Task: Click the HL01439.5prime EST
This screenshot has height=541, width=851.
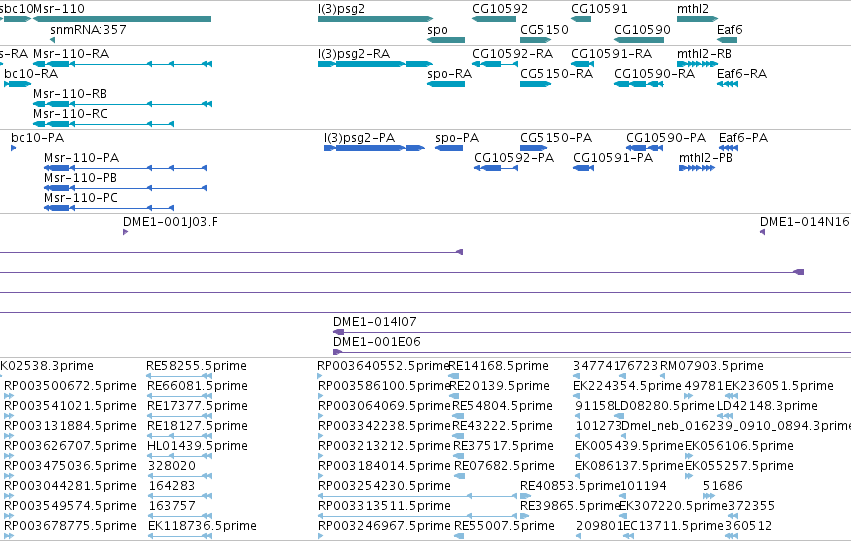Action: tap(179, 456)
